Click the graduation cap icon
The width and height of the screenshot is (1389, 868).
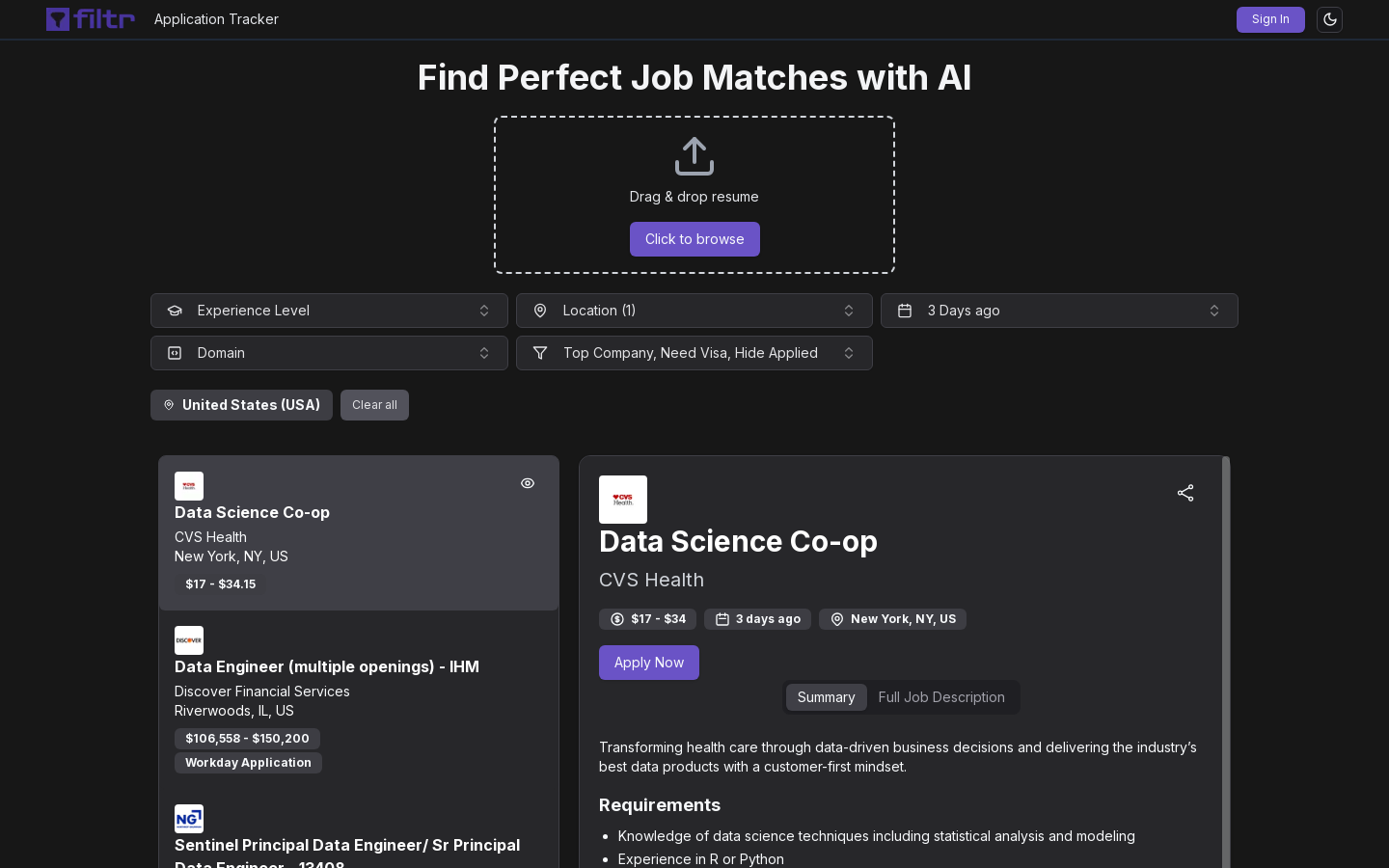point(175,311)
